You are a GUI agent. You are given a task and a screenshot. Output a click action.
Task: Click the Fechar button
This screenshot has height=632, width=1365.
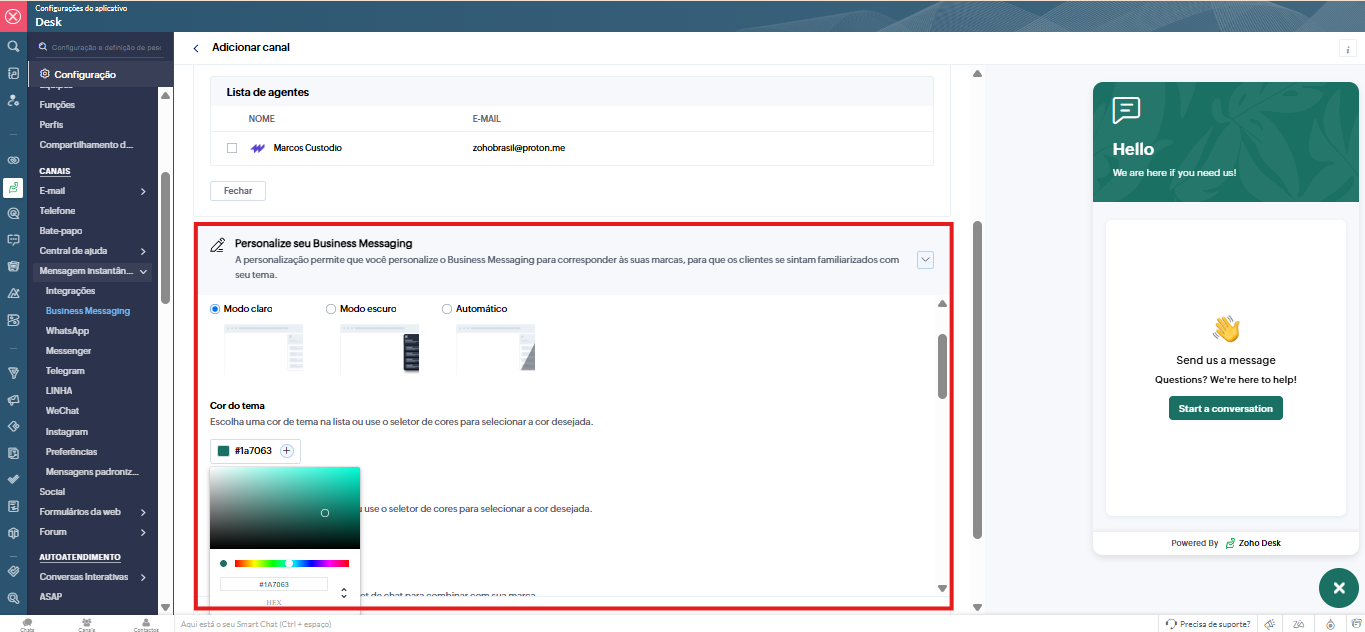(238, 190)
